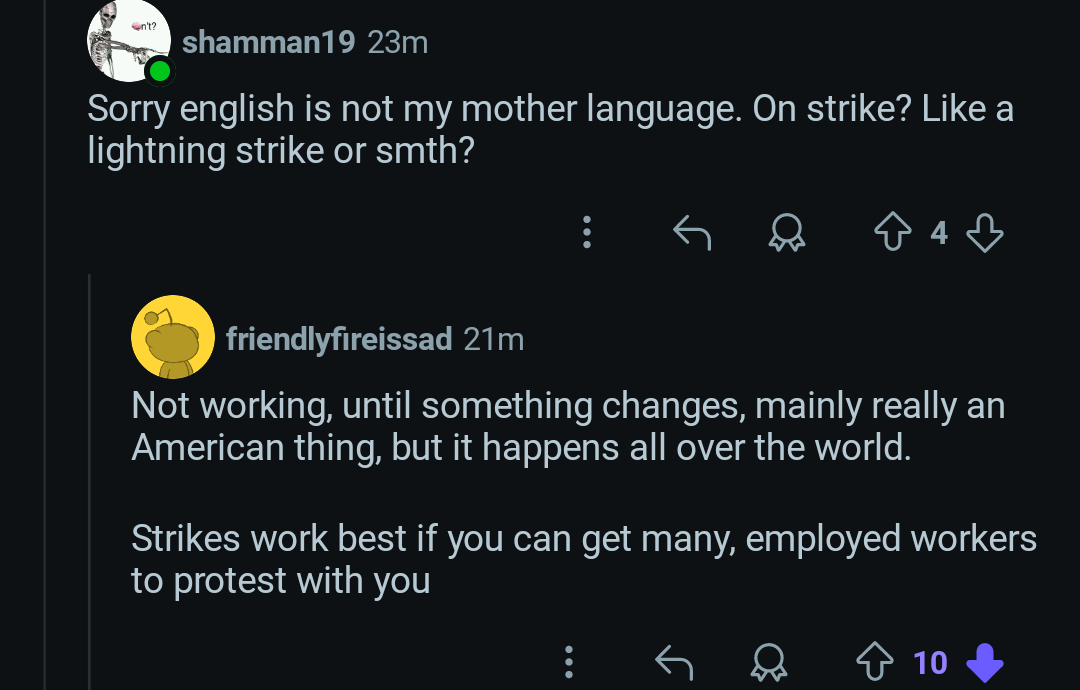Open the overflow menu on shamman19's comment

[x=587, y=233]
